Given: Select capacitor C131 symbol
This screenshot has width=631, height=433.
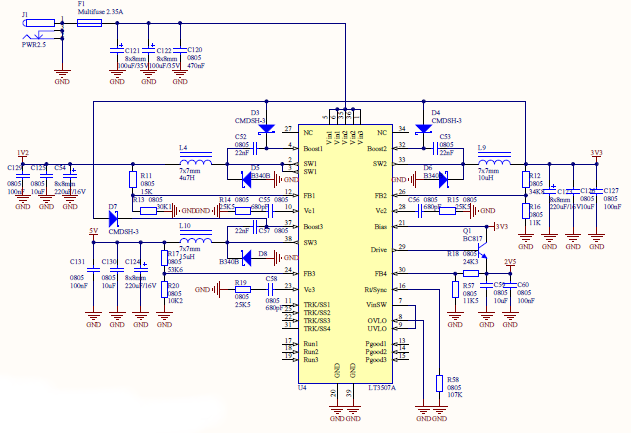Looking at the screenshot, I should 93,270.
